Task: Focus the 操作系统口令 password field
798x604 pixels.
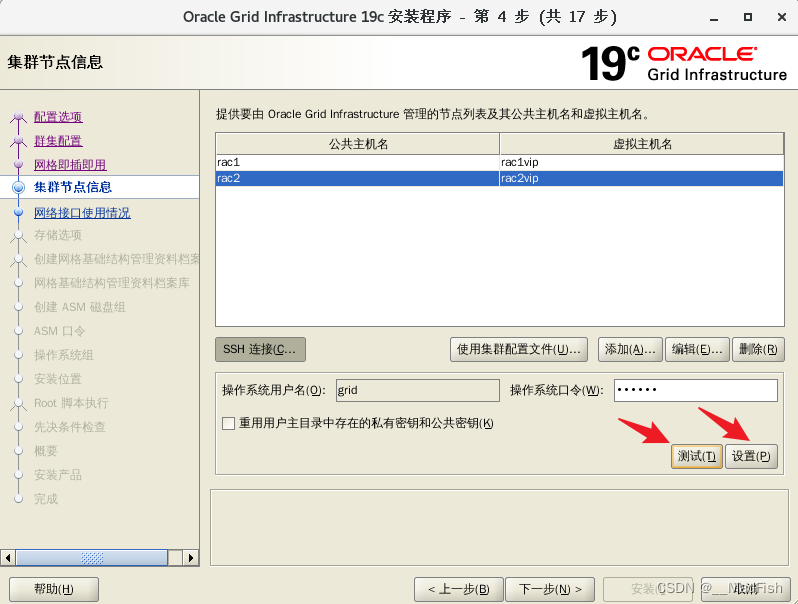Action: coord(696,390)
